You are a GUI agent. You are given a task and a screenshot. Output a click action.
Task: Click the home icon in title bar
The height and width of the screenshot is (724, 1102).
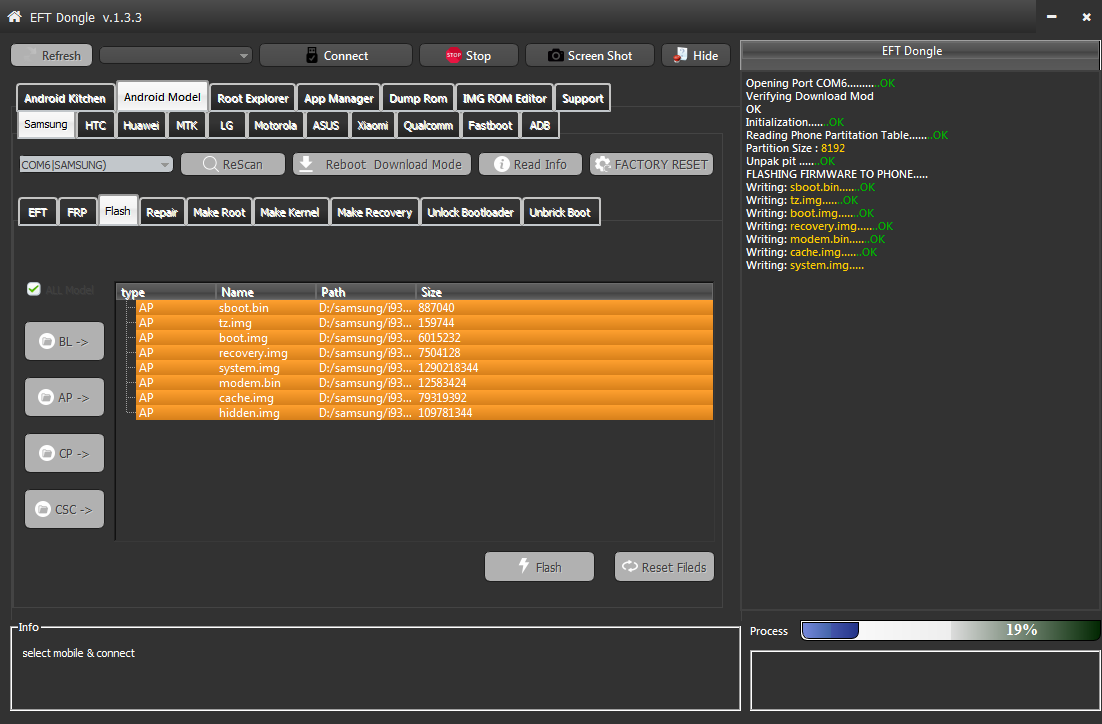(14, 16)
